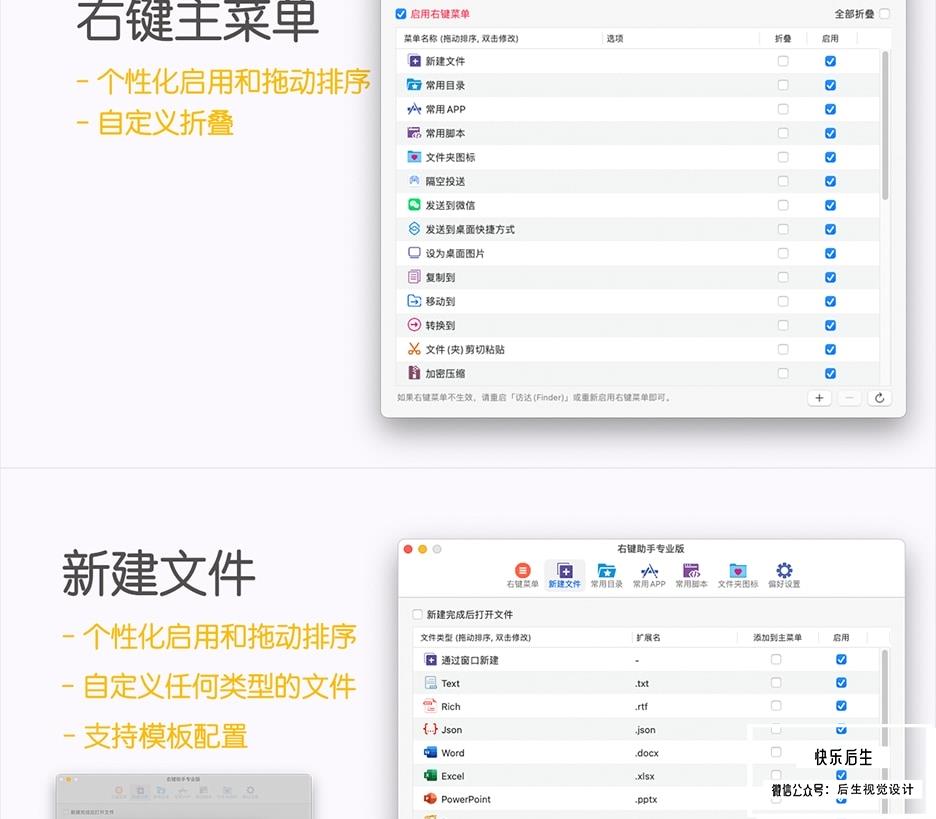Click the 移动到 move icon
936x819 pixels.
pos(414,301)
